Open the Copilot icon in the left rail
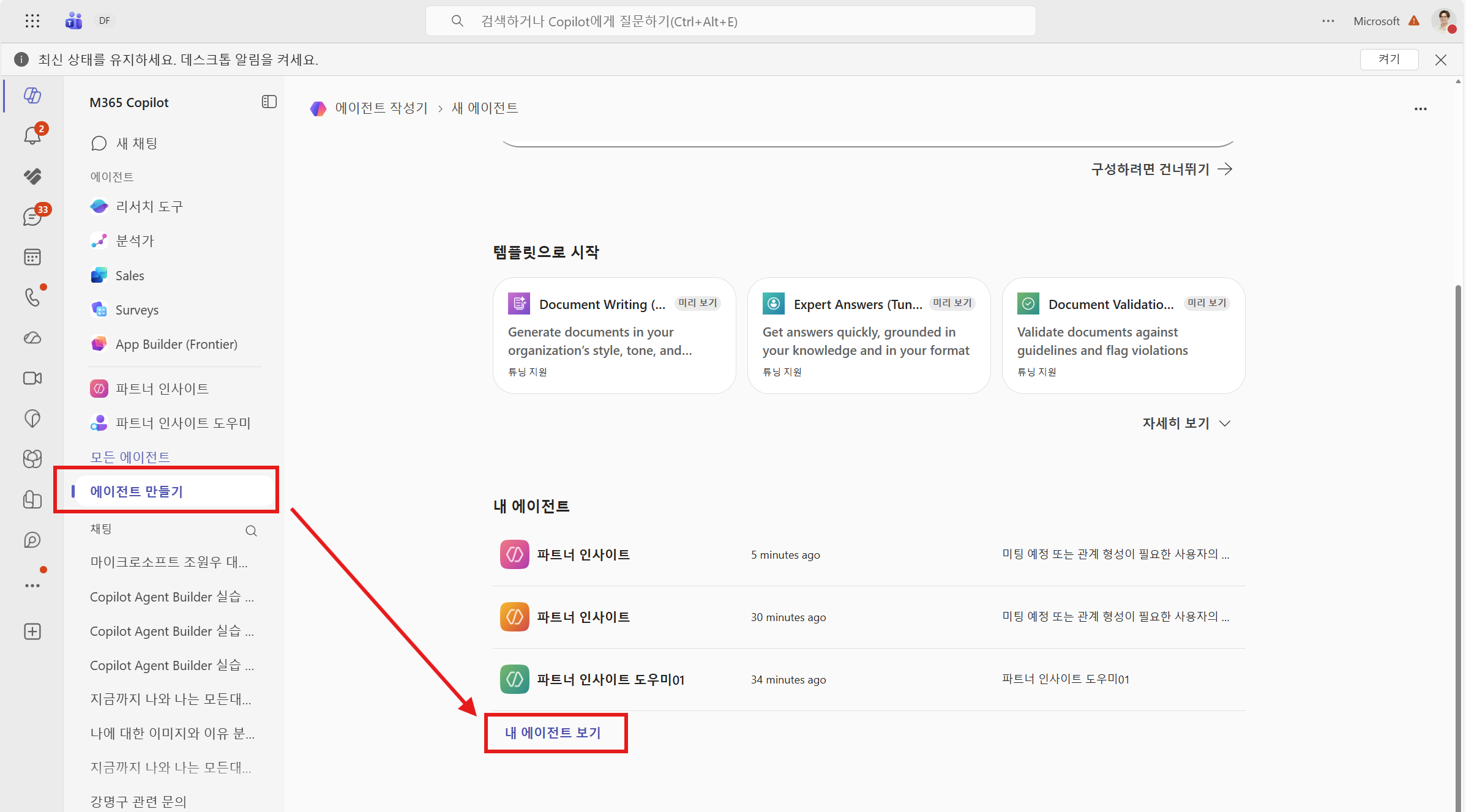 (x=32, y=95)
